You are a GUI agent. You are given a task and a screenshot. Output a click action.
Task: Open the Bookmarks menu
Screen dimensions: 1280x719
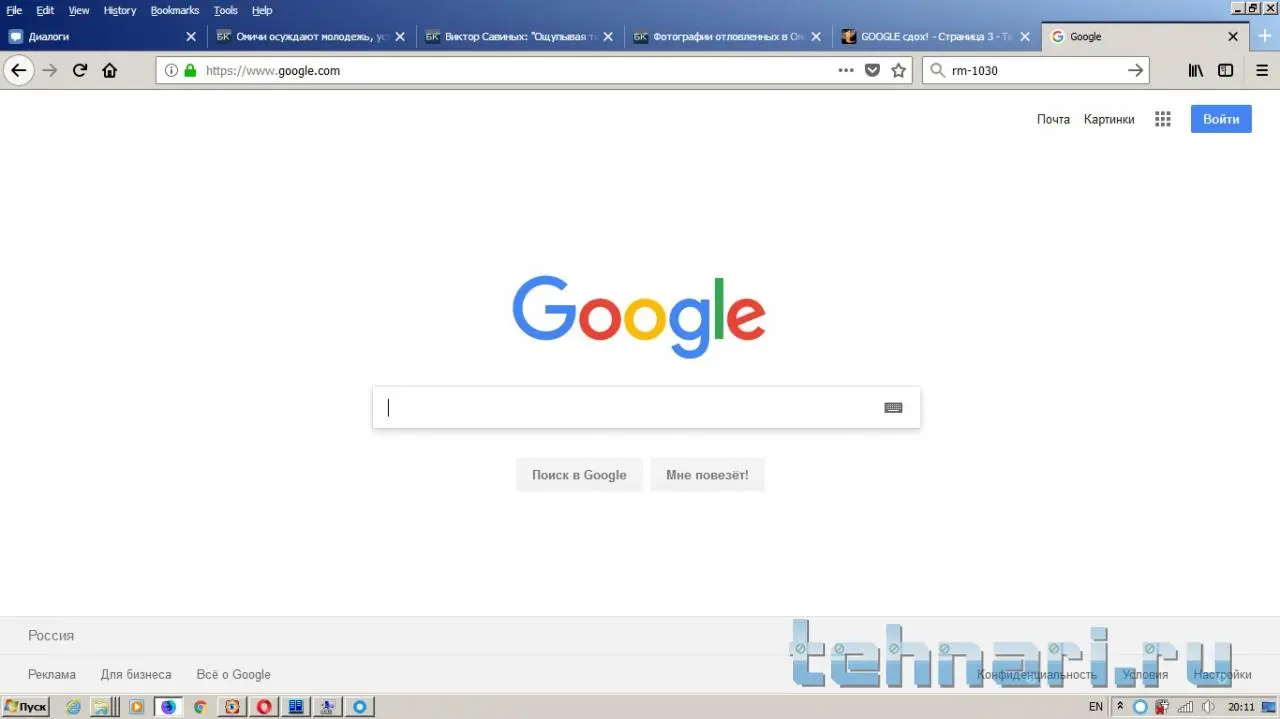click(175, 10)
